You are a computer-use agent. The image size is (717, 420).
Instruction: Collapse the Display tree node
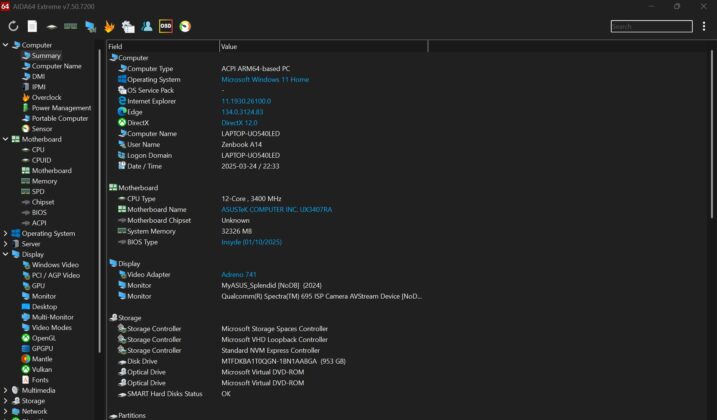coord(5,254)
